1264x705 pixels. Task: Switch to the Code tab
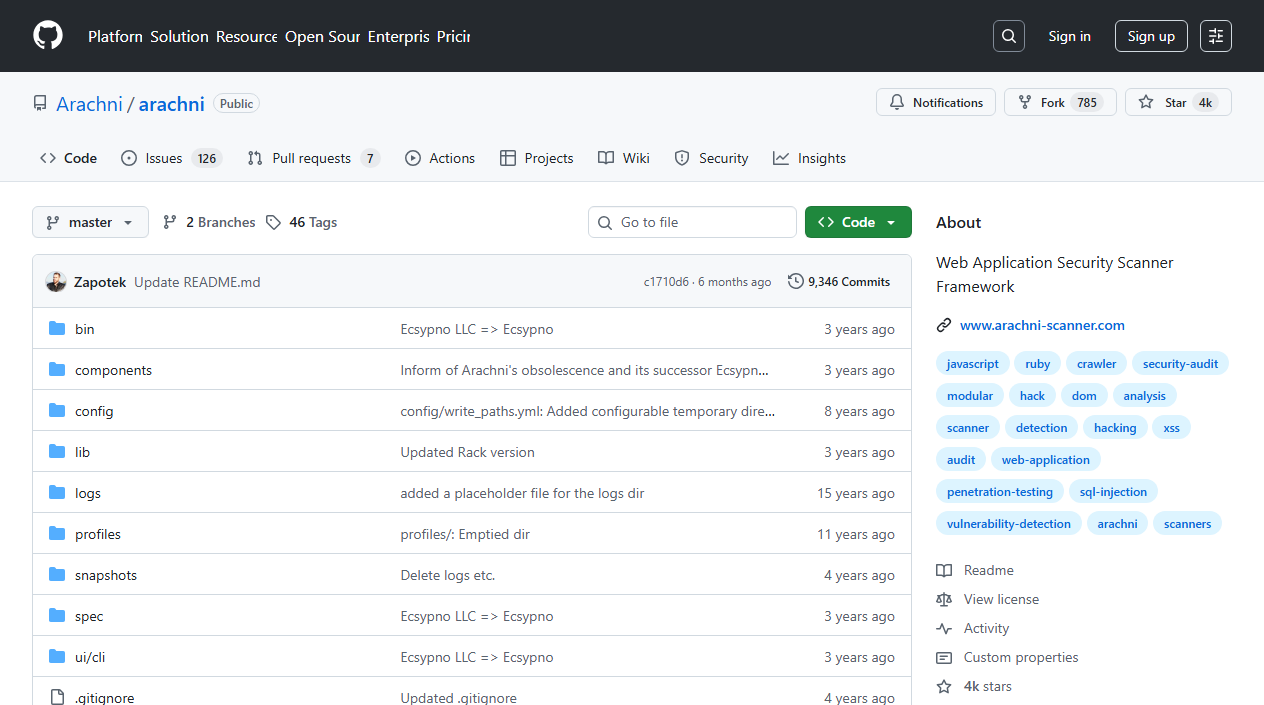click(68, 158)
